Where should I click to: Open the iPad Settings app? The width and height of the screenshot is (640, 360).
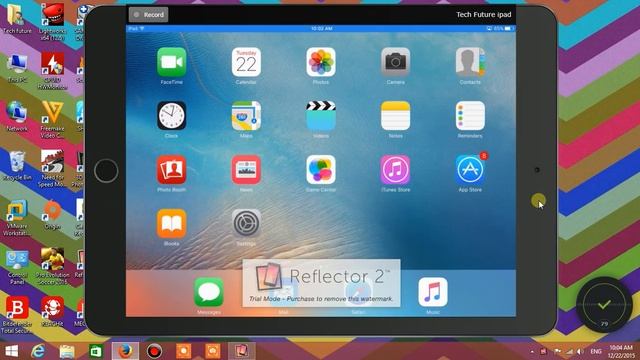click(x=246, y=224)
